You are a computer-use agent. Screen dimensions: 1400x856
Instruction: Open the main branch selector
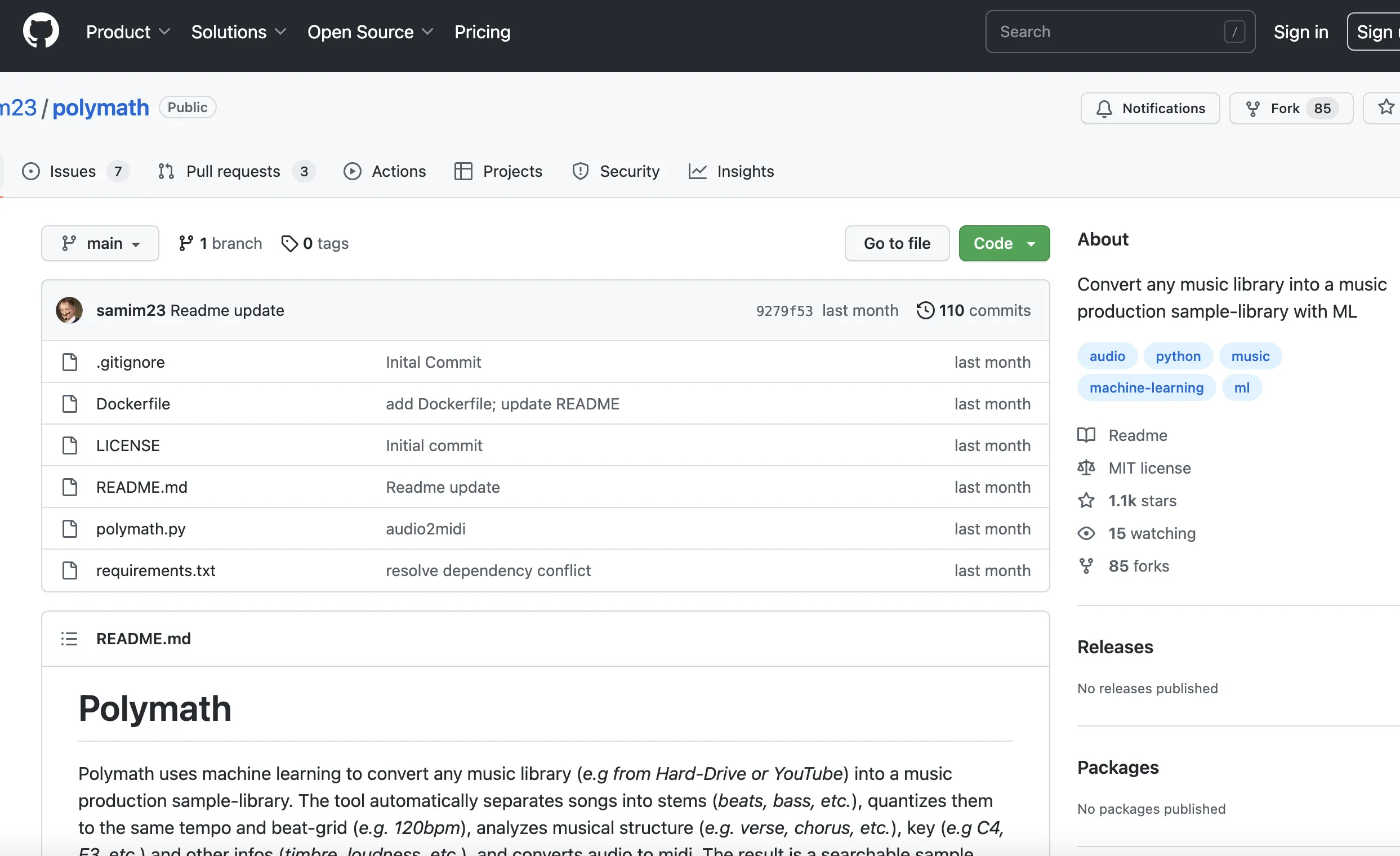(100, 243)
